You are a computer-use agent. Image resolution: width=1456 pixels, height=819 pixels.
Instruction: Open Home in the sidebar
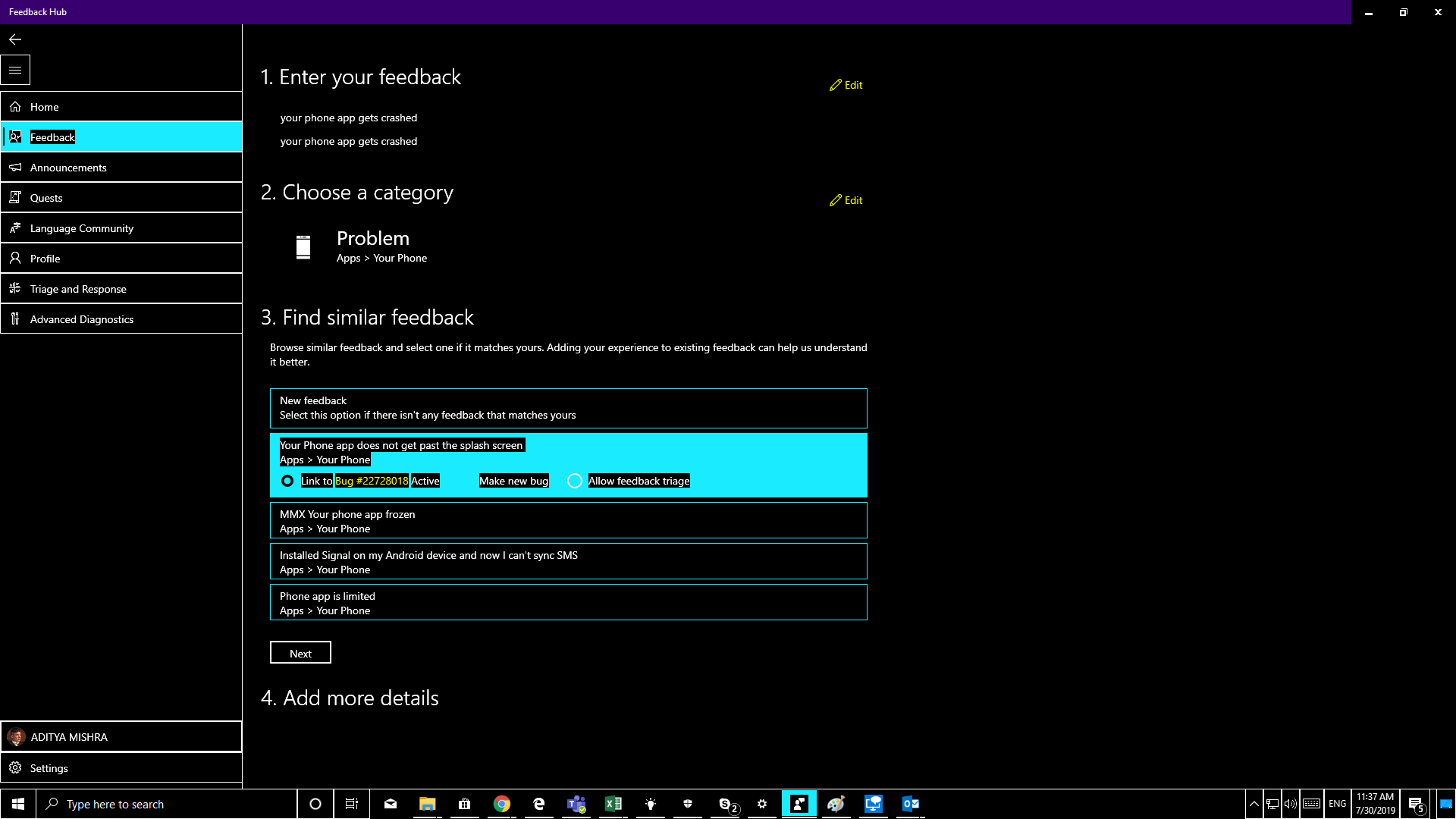[121, 107]
